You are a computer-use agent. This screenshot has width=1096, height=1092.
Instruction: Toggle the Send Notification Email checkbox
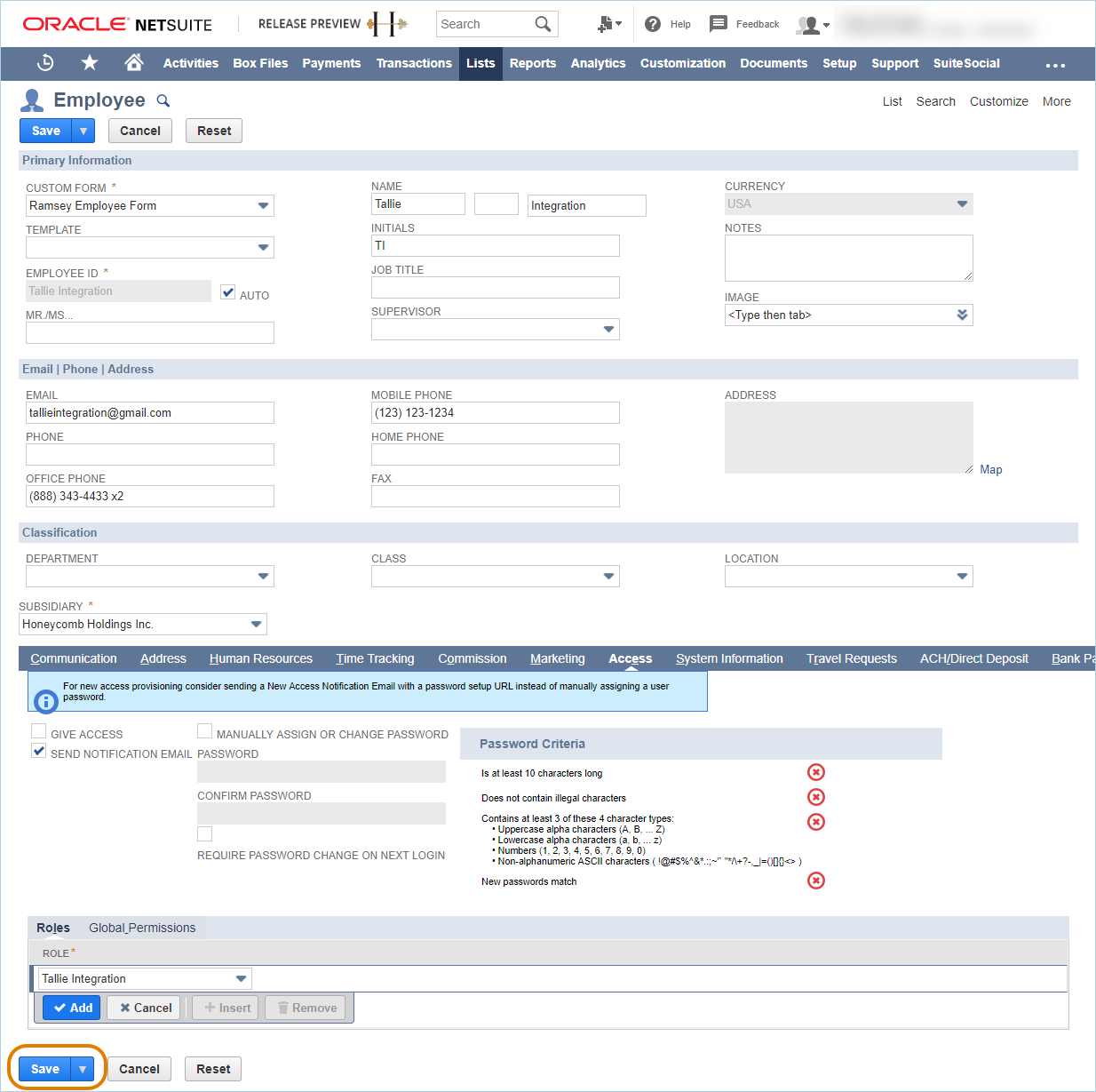tap(38, 751)
